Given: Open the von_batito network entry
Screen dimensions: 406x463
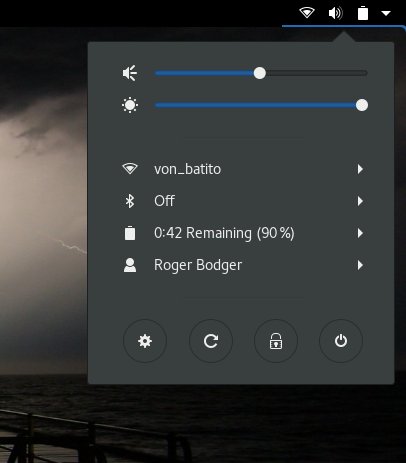Looking at the screenshot, I should click(x=242, y=169).
